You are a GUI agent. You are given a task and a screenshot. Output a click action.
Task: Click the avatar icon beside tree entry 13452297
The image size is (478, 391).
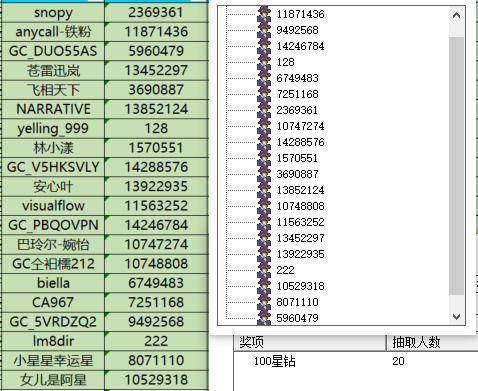coord(264,238)
